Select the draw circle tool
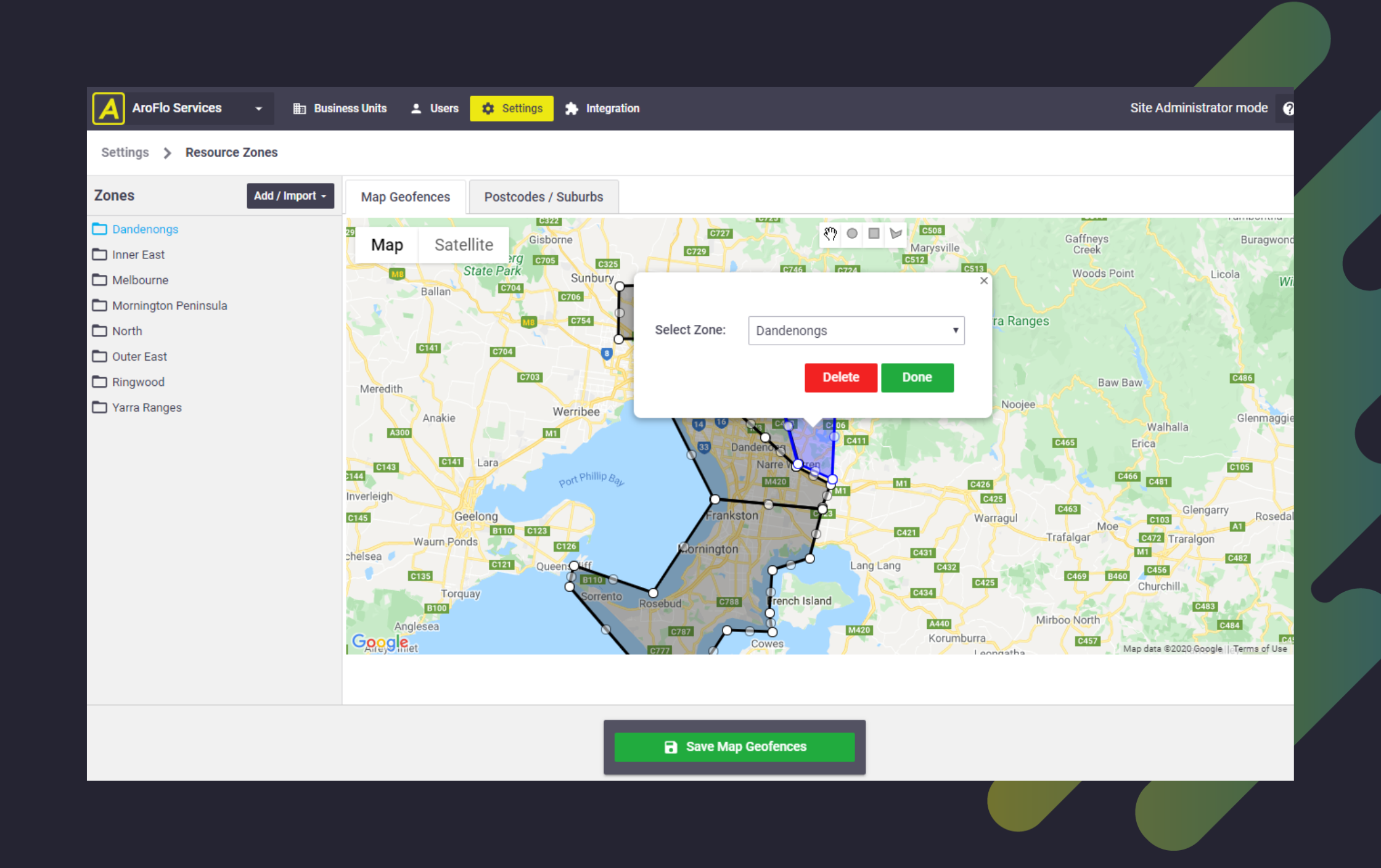This screenshot has height=868, width=1381. [x=852, y=234]
